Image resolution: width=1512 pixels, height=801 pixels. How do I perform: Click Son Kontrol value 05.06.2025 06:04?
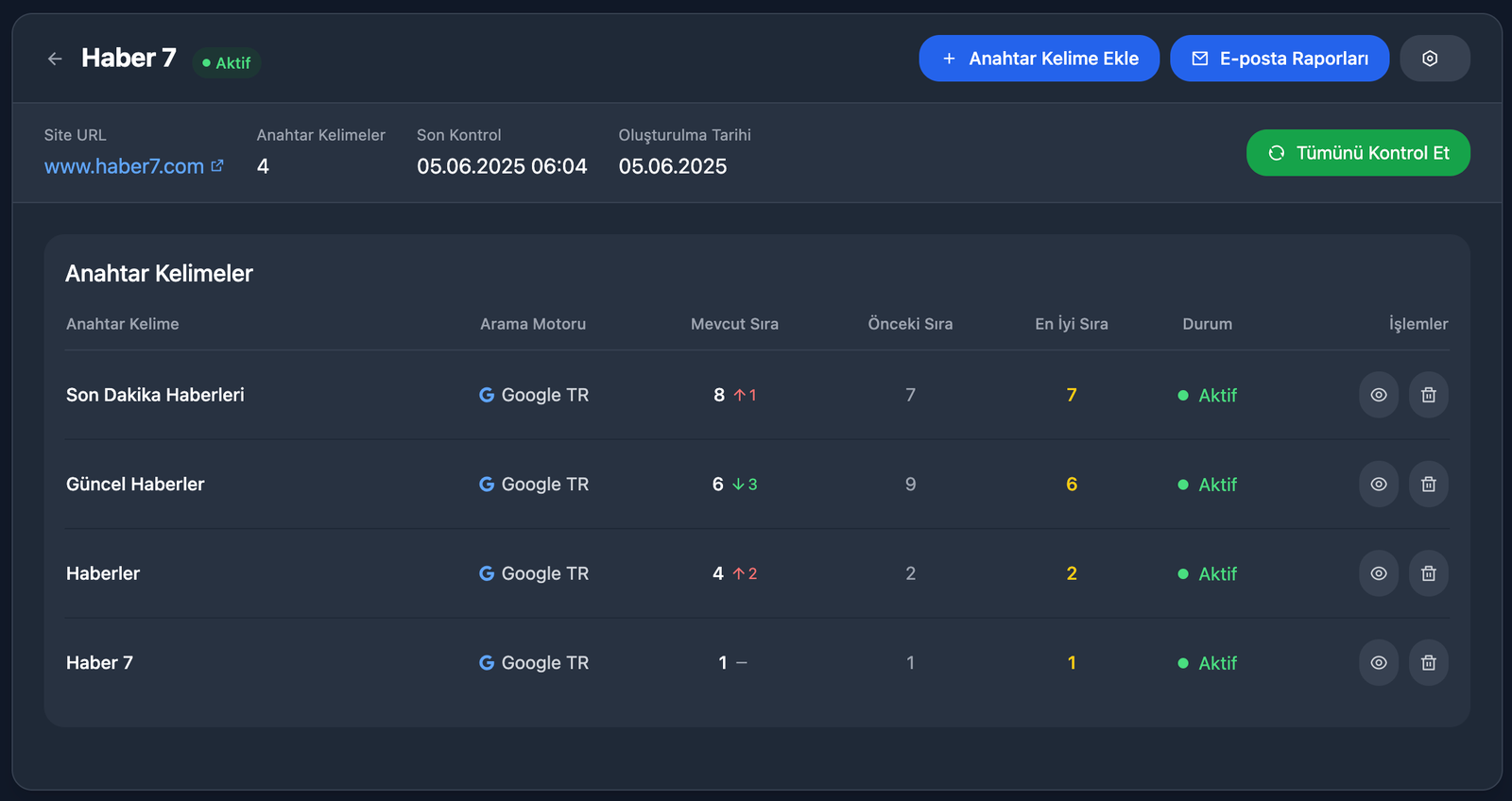coord(502,166)
